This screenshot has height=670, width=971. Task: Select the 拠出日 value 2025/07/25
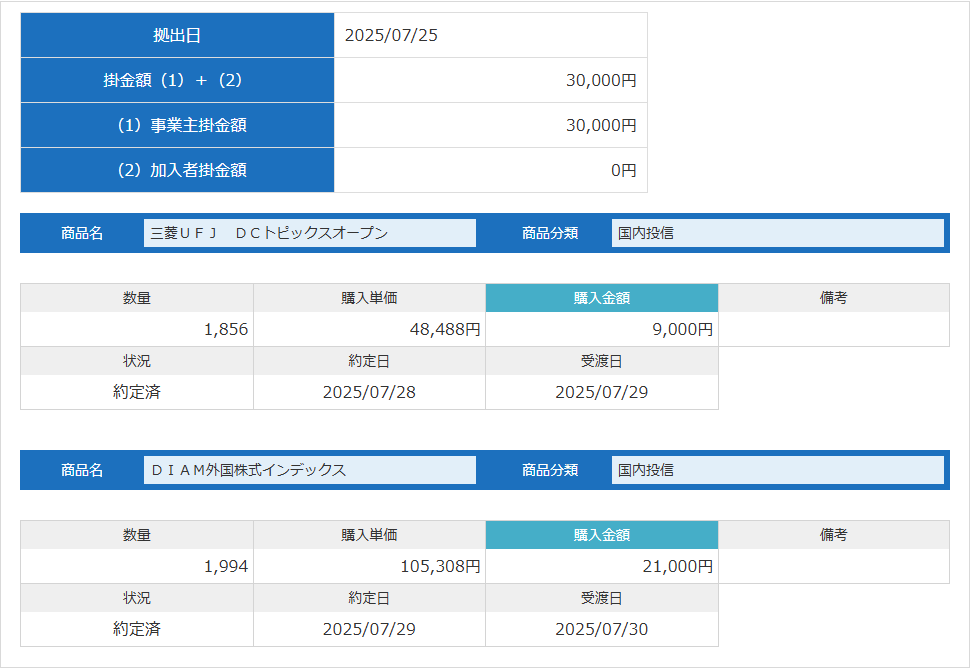coord(391,35)
